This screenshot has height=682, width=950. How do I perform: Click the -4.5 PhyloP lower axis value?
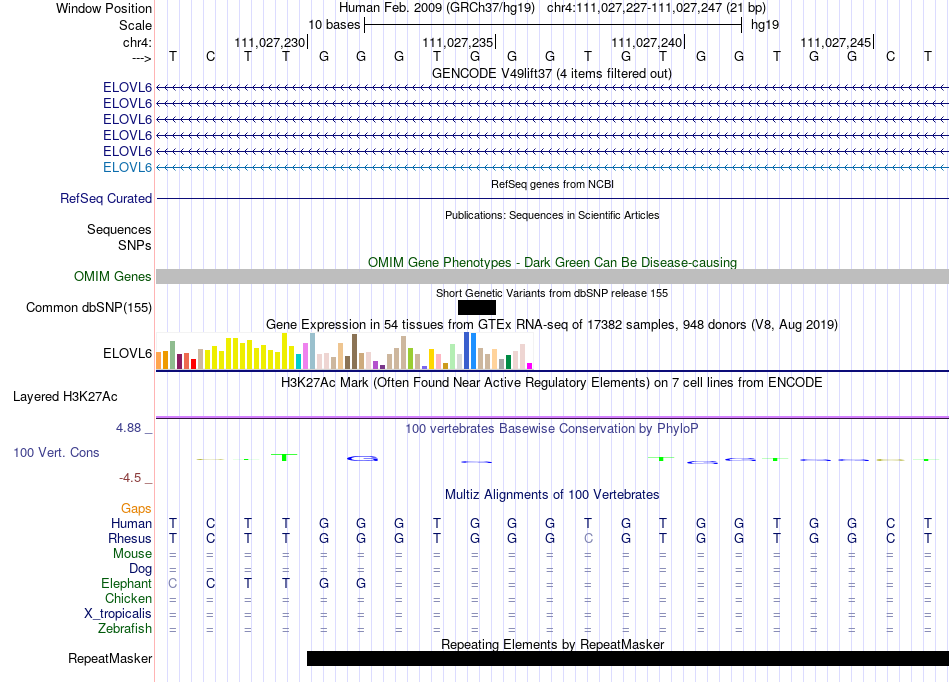tap(130, 478)
